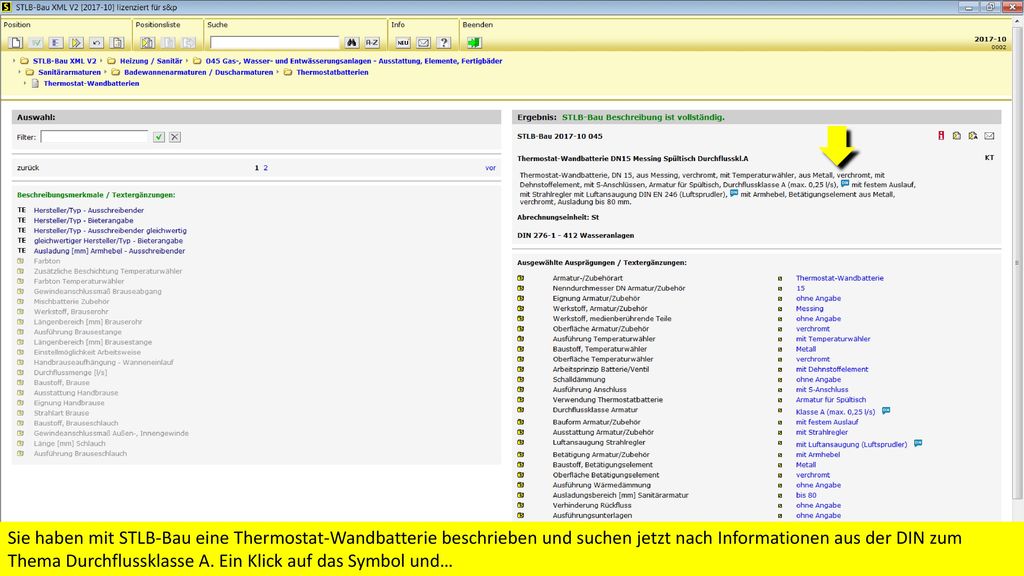Click the list view icon labelled E in Position toolbar
The image size is (1024, 576).
(56, 42)
